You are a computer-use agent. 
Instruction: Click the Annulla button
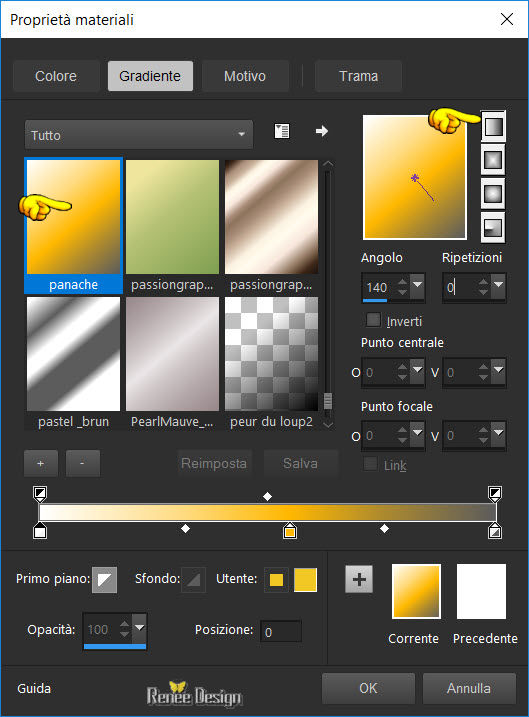pyautogui.click(x=469, y=688)
